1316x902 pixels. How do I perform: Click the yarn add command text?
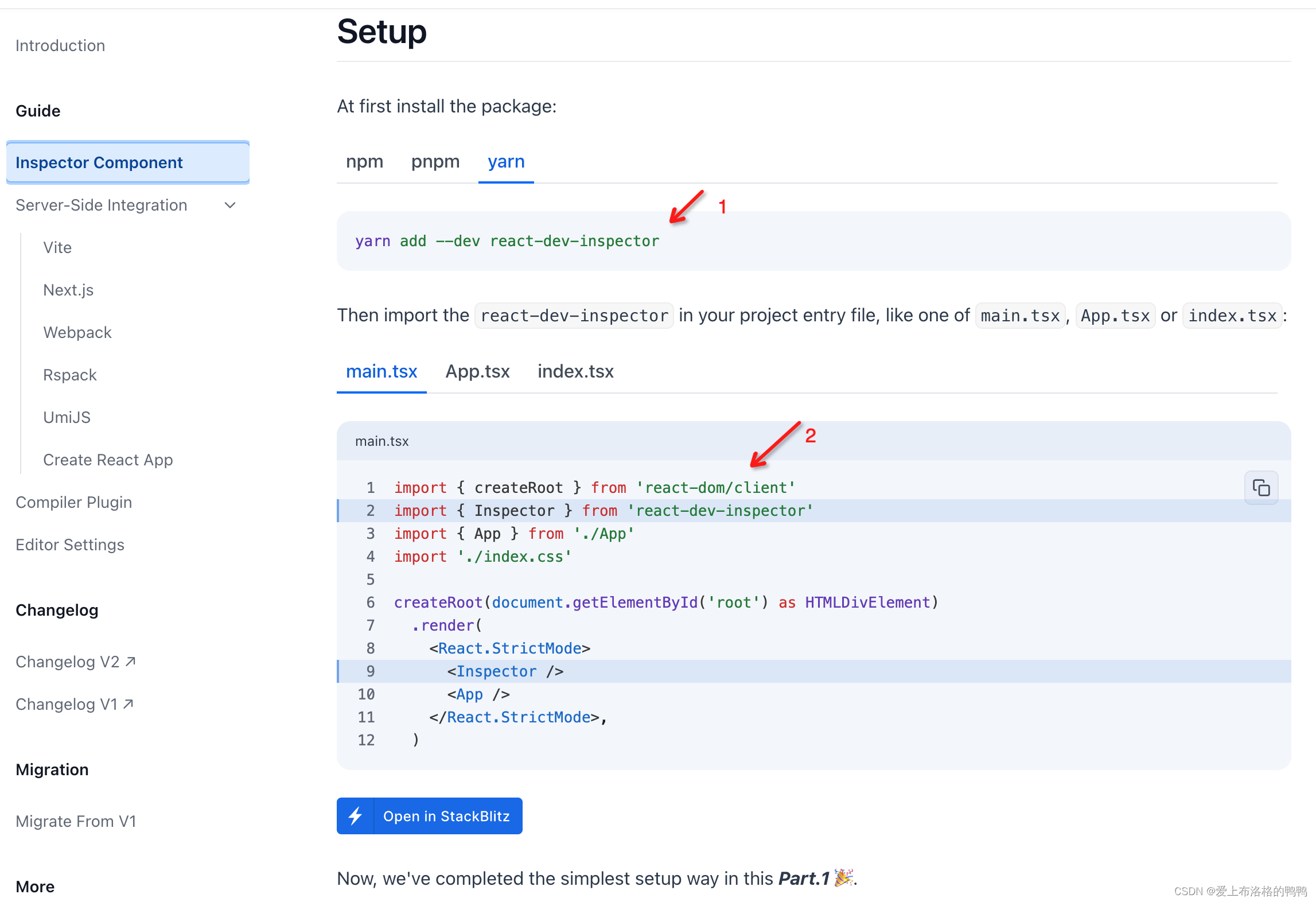click(x=507, y=241)
